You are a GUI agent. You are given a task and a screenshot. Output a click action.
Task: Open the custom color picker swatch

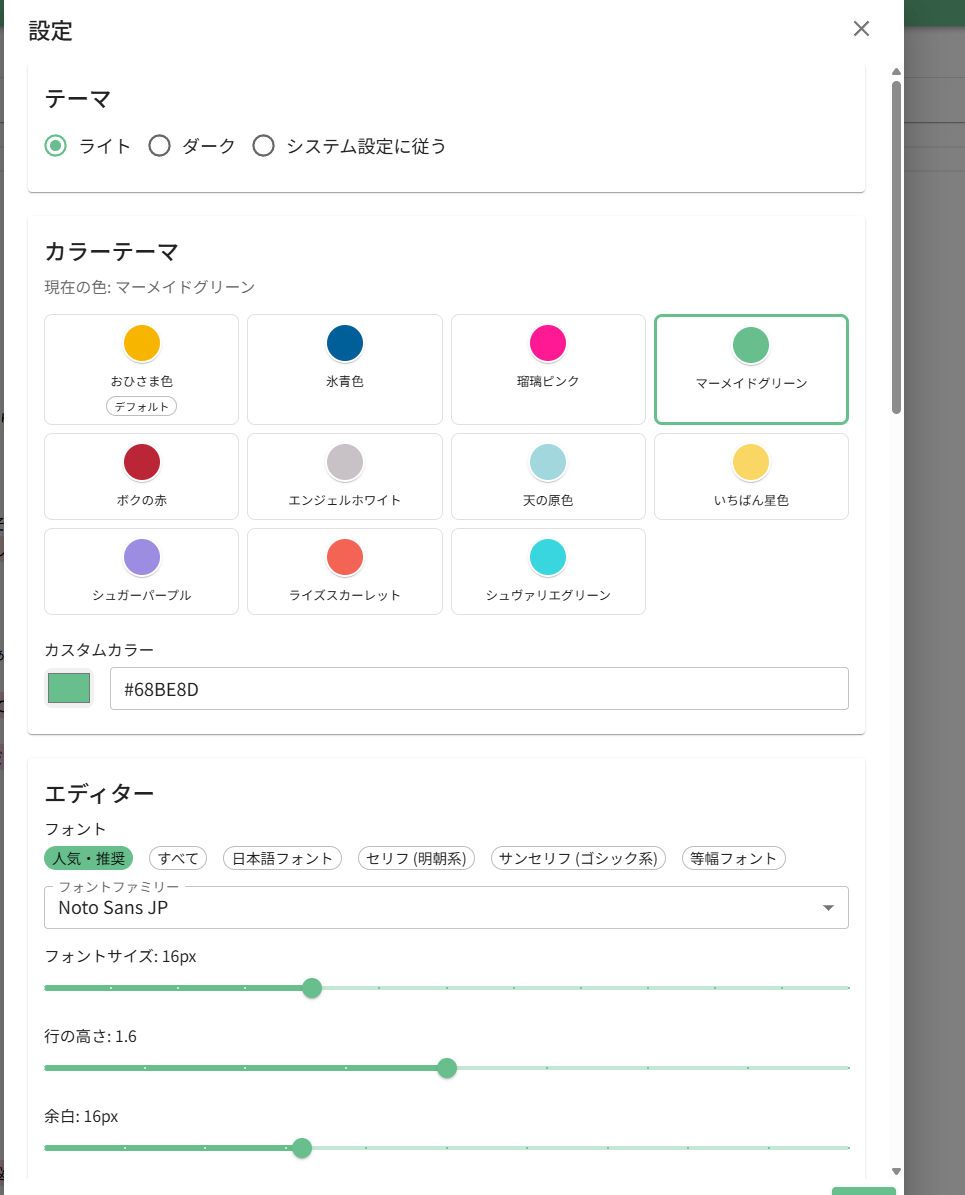(x=69, y=688)
